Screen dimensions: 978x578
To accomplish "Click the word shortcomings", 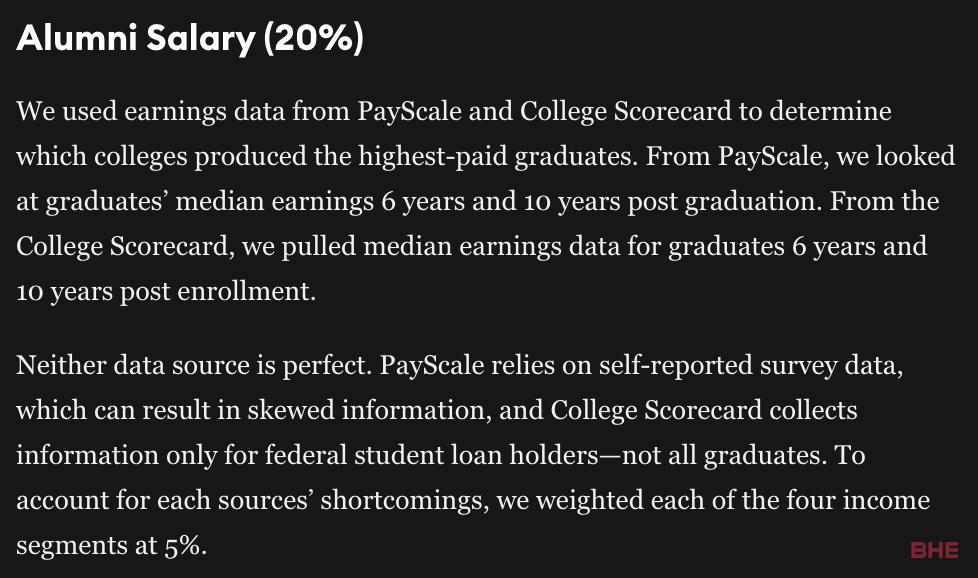I will pos(405,501).
